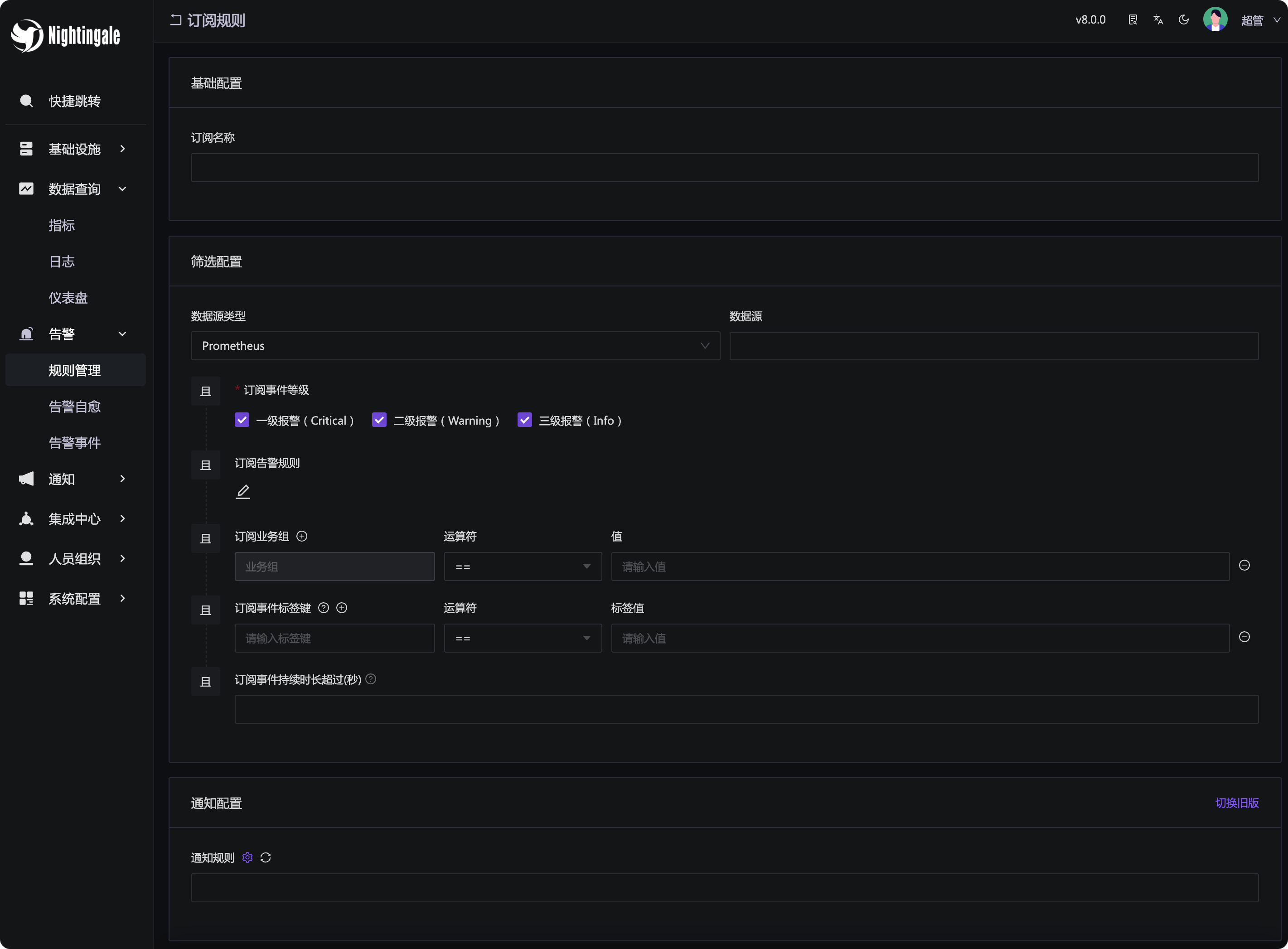
Task: Uncheck 三级报警 (Info) checkbox
Action: [x=524, y=421]
